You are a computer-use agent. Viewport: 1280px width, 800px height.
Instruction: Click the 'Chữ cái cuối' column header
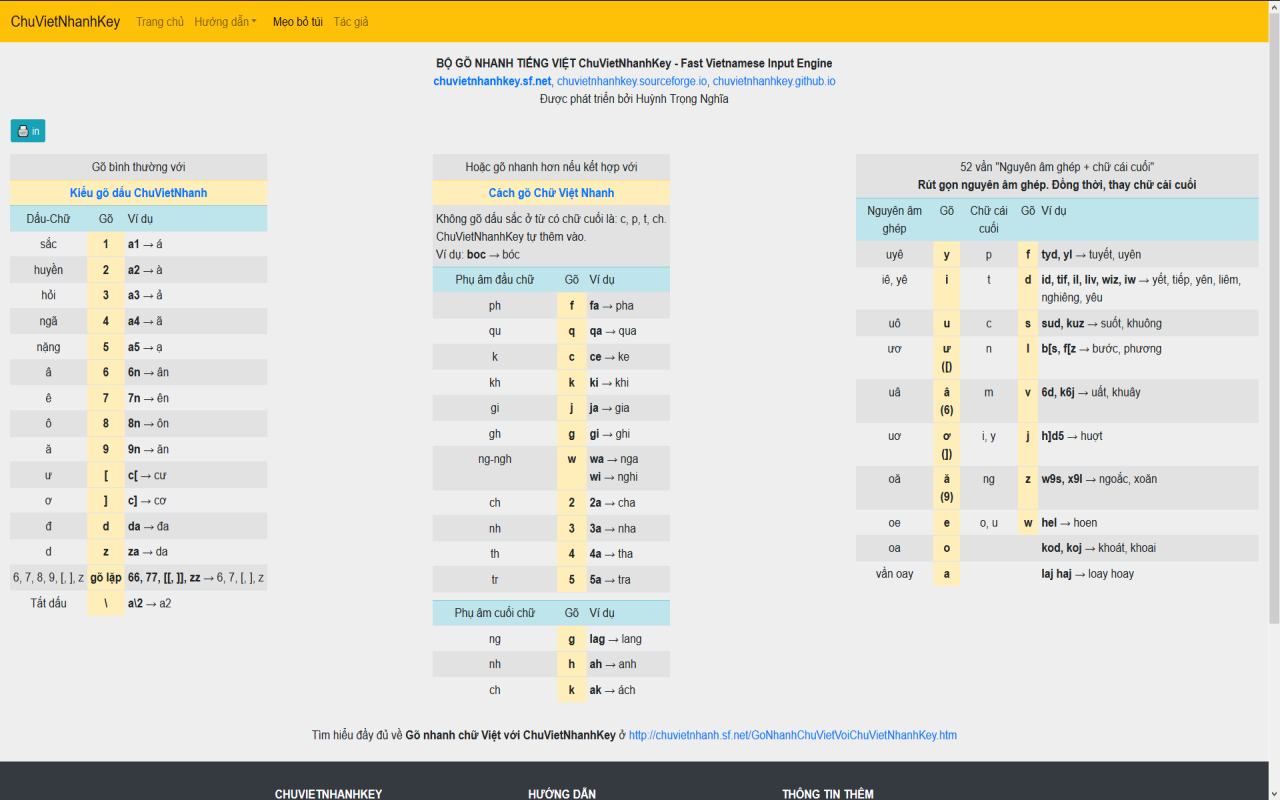click(x=989, y=219)
